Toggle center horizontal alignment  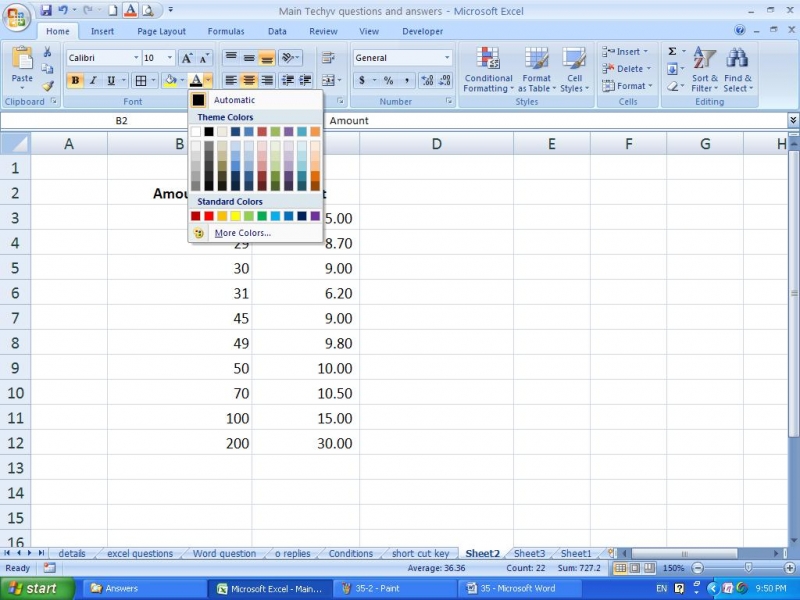tap(249, 81)
